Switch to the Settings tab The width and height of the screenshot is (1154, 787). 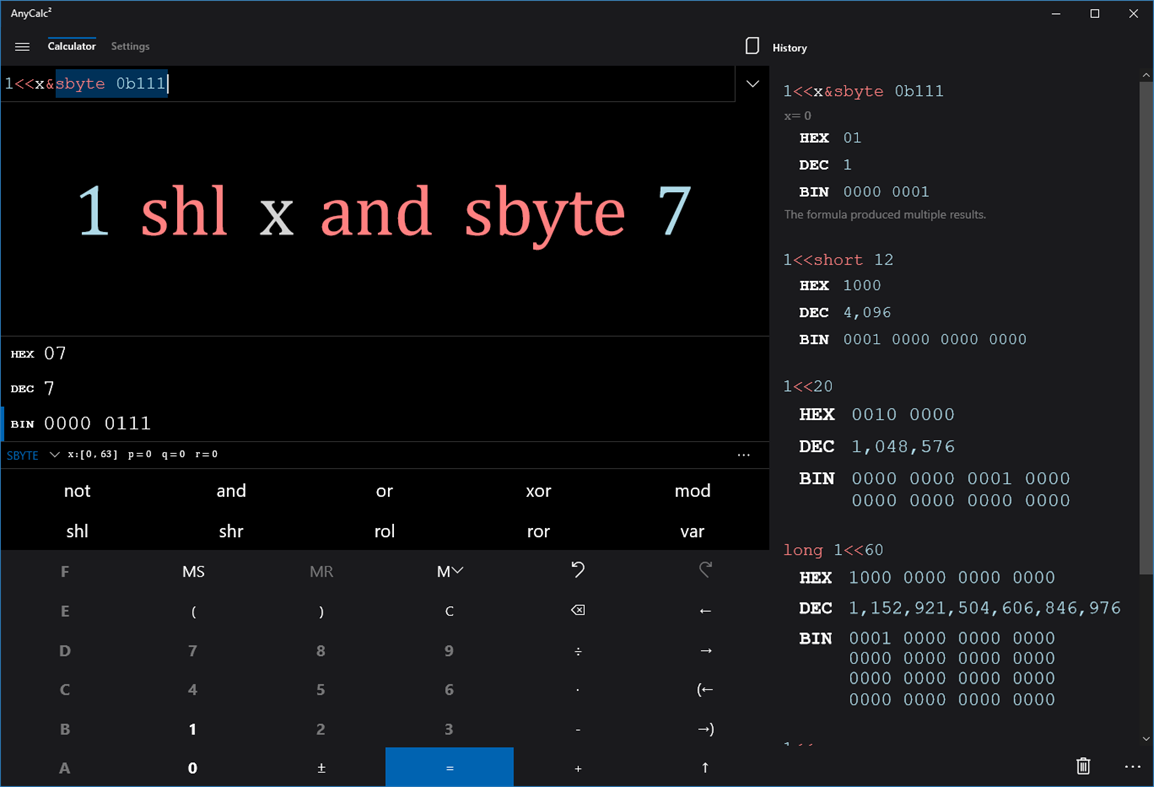130,46
